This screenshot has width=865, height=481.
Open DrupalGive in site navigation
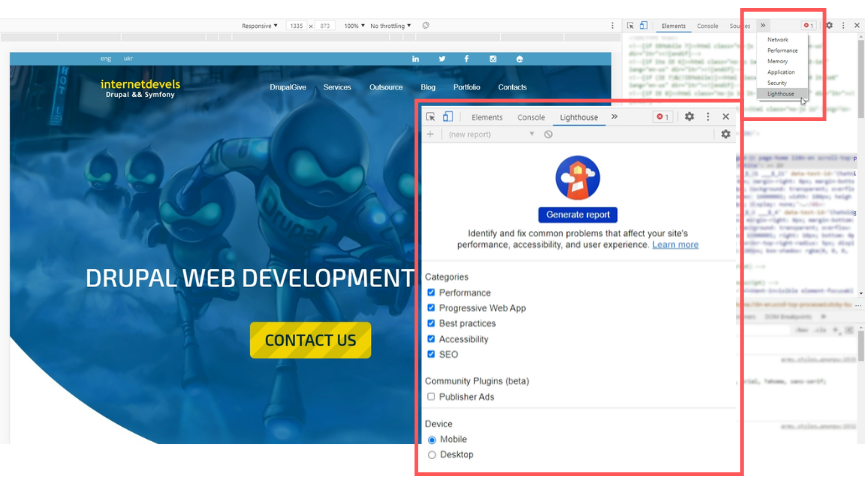(x=287, y=87)
